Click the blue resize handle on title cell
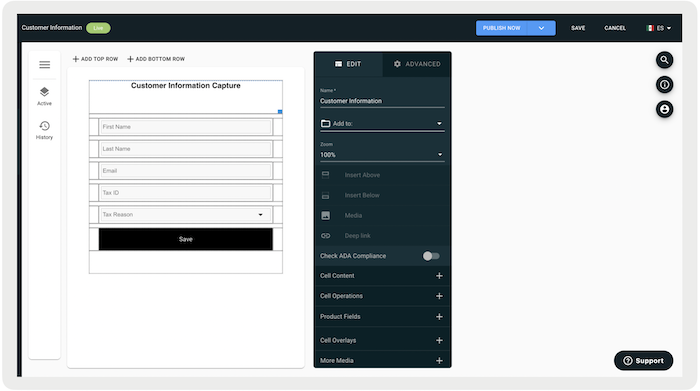The width and height of the screenshot is (700, 391). [x=280, y=112]
